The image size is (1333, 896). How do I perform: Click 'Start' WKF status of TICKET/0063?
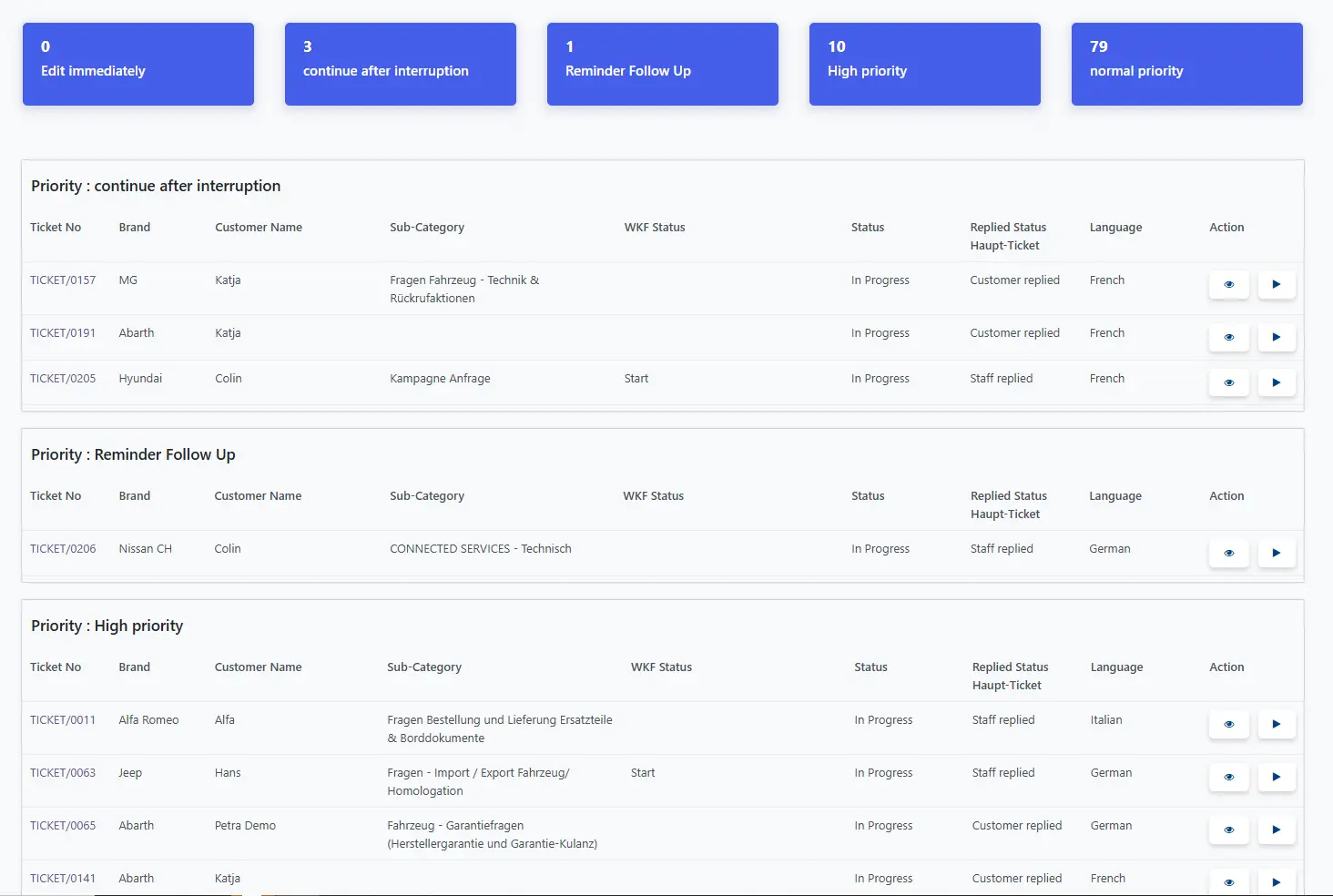coord(643,773)
